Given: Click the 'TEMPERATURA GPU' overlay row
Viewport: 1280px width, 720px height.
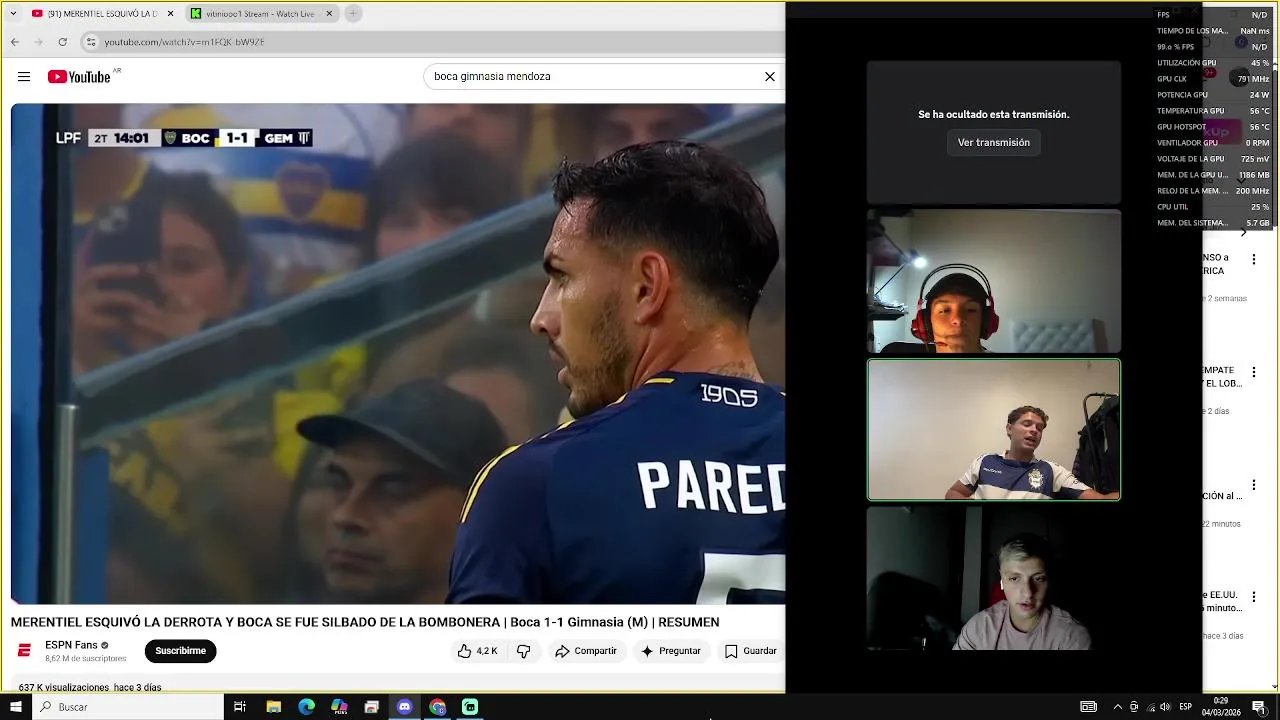Looking at the screenshot, I should [1213, 111].
